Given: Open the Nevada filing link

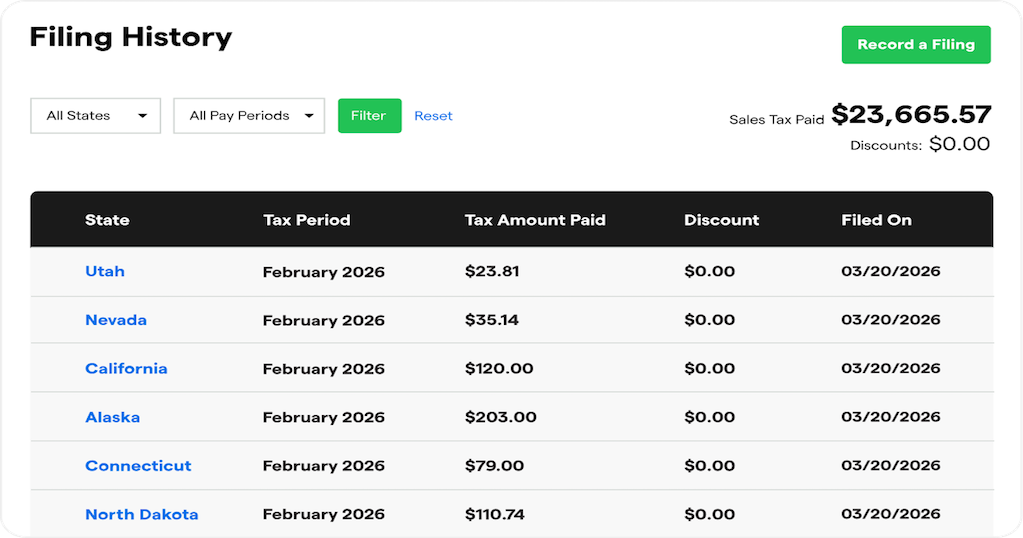Looking at the screenshot, I should (116, 320).
